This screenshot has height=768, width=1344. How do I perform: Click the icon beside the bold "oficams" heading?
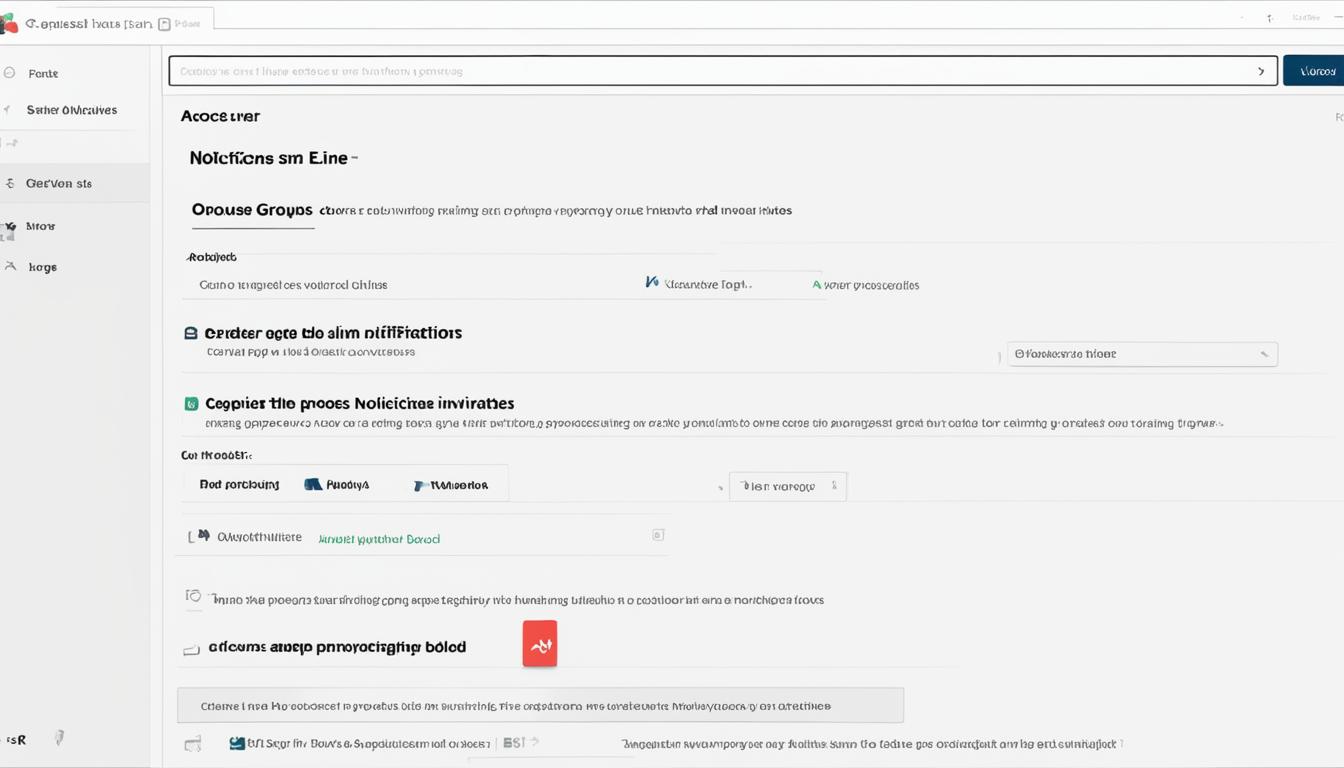192,650
